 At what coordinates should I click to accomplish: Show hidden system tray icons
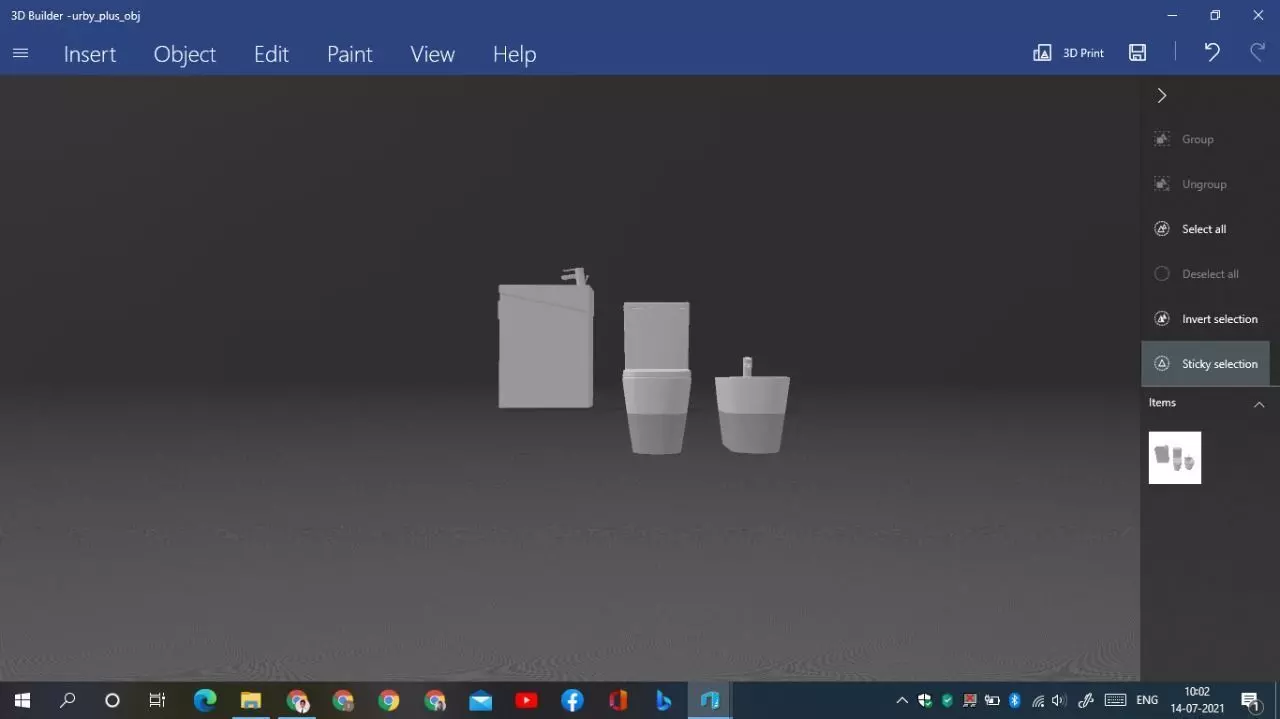(902, 700)
